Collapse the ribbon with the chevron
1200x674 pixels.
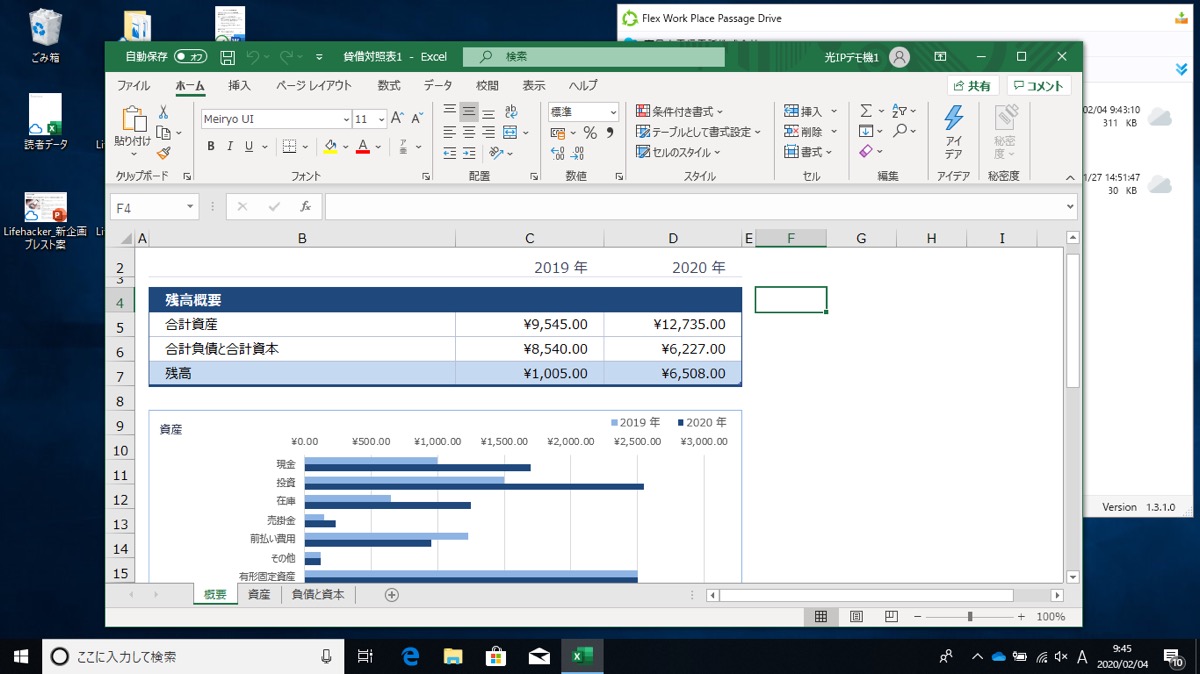pyautogui.click(x=1070, y=176)
